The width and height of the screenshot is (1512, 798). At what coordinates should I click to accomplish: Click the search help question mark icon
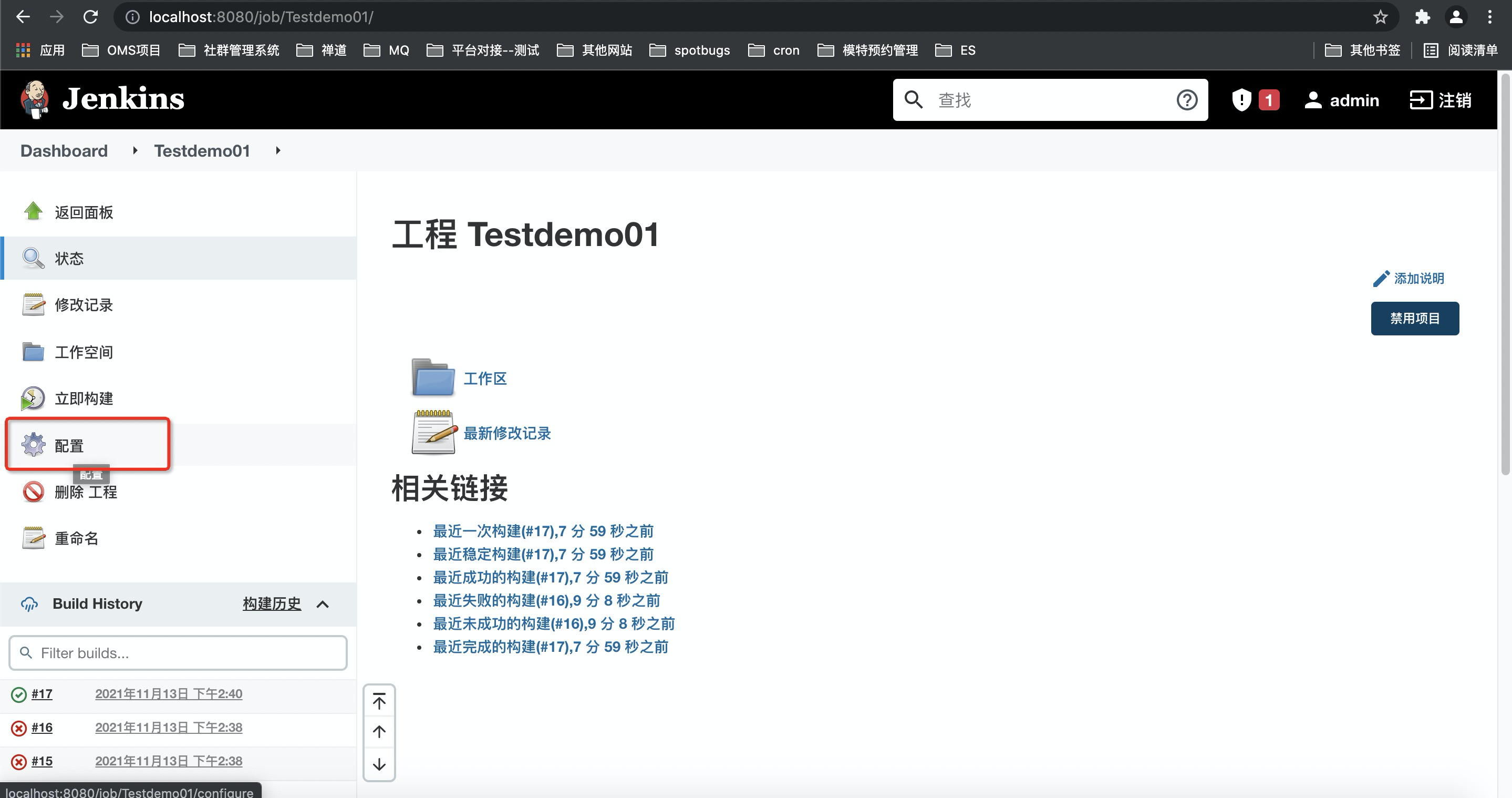1186,100
